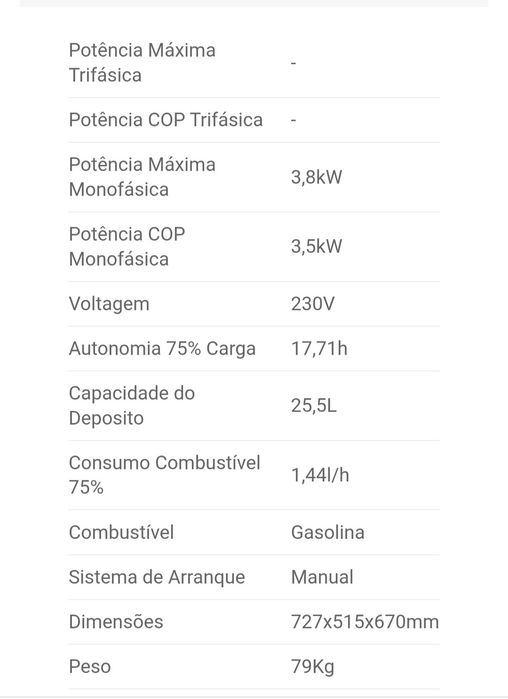Viewport: 508px width, 699px height.
Task: Click the Capacidade do Deposito label
Action: (x=132, y=406)
